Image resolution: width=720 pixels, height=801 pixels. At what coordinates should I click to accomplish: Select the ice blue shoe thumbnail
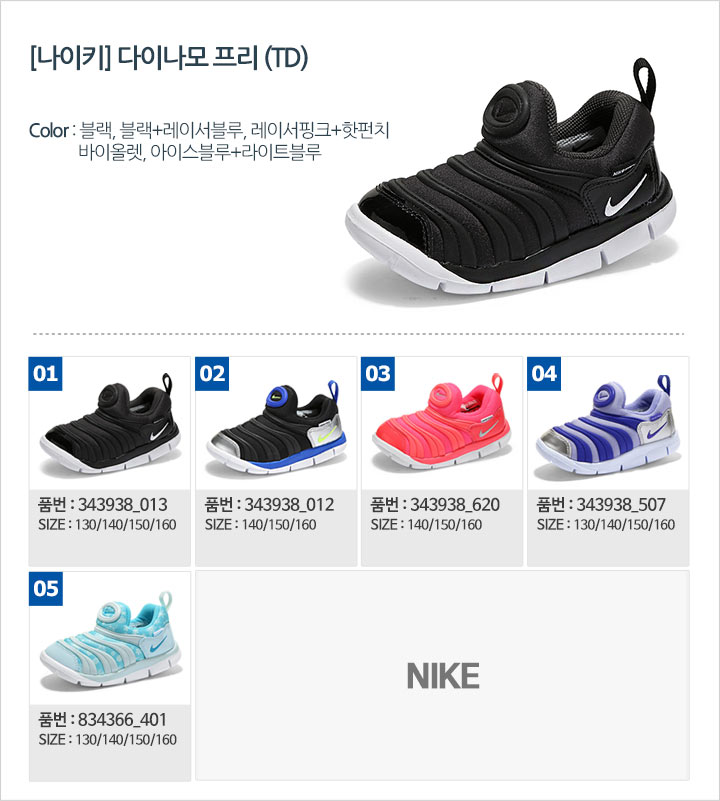[110, 639]
